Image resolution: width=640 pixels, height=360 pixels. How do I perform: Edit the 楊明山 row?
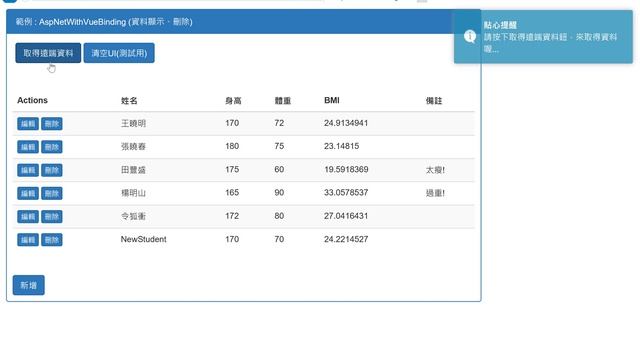[28, 193]
